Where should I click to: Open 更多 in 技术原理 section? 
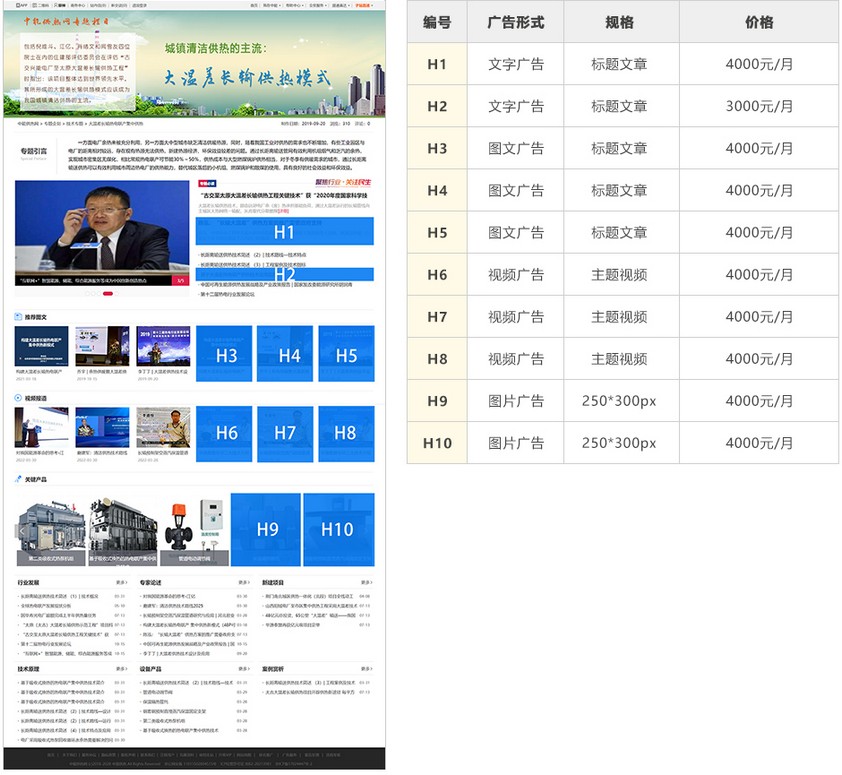point(121,668)
